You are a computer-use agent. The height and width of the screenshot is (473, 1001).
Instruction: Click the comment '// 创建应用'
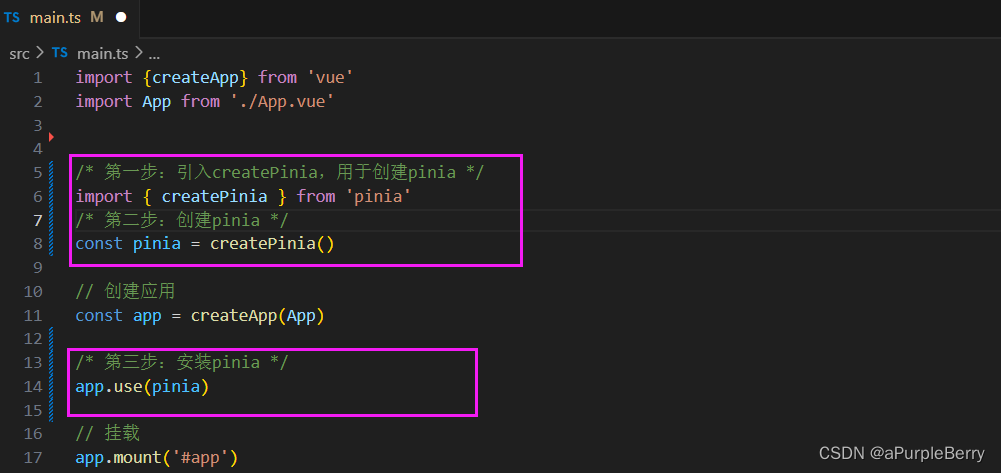pyautogui.click(x=125, y=292)
